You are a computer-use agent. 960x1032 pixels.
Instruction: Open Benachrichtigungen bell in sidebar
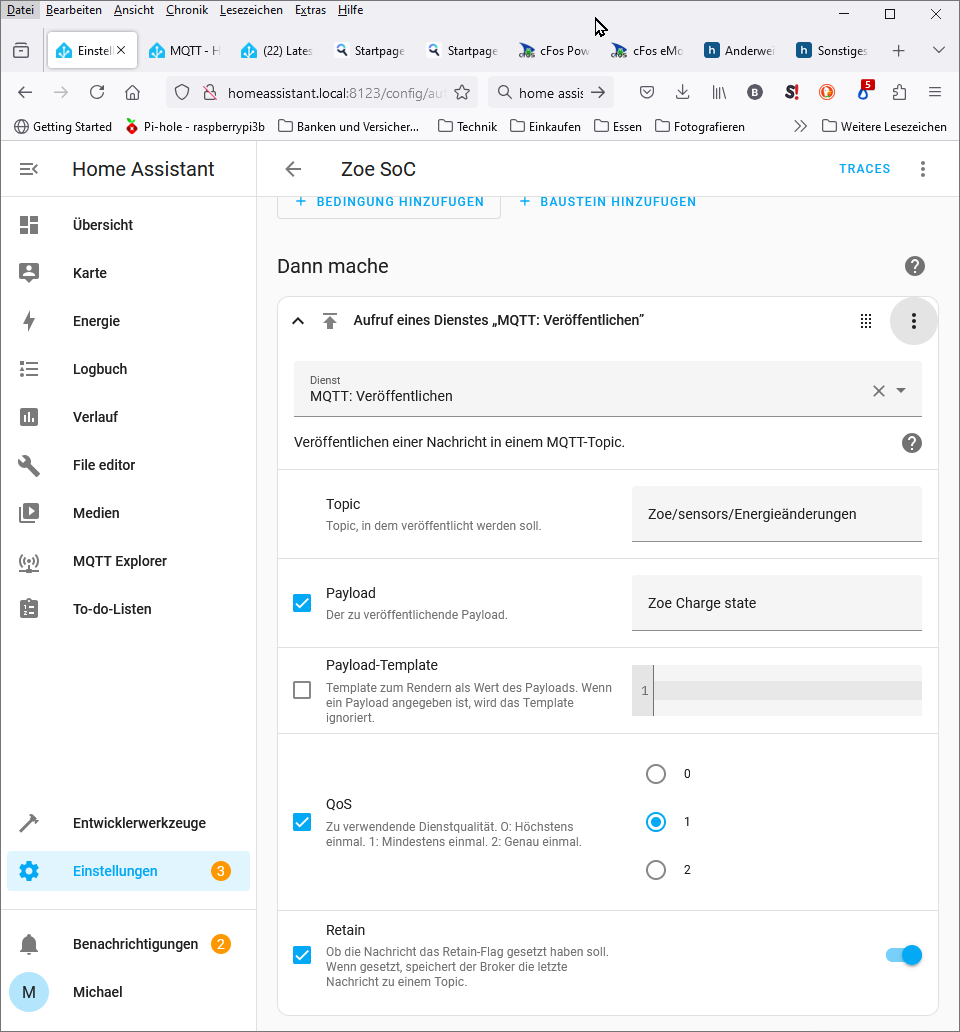pyautogui.click(x=29, y=944)
